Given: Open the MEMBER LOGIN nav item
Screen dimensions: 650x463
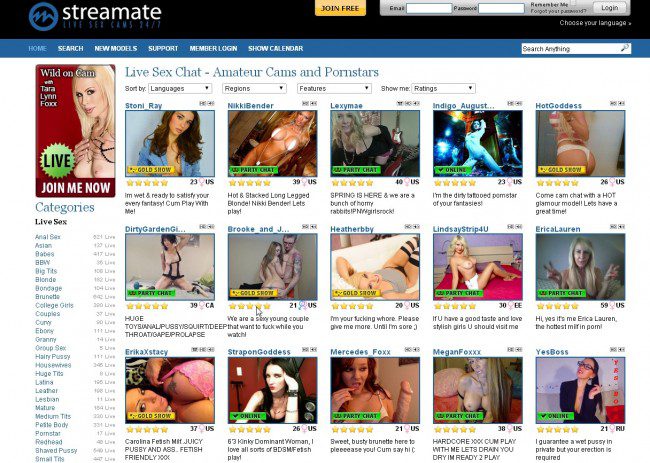Looking at the screenshot, I should pos(213,48).
